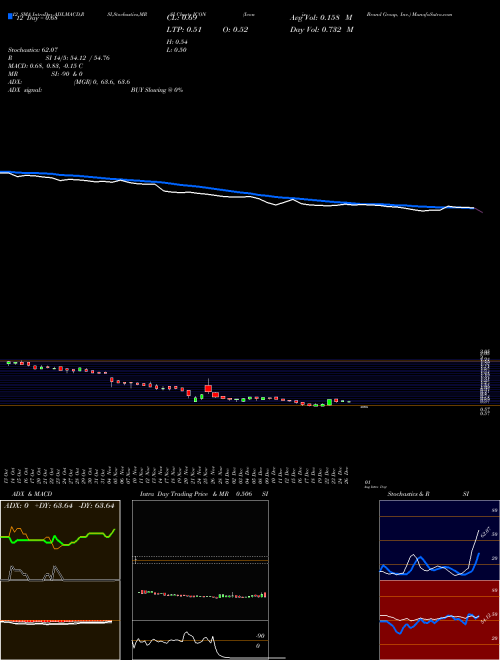The height and width of the screenshot is (660, 500).
Task: Click the ADX signal: label
Action: click(x=25, y=90)
